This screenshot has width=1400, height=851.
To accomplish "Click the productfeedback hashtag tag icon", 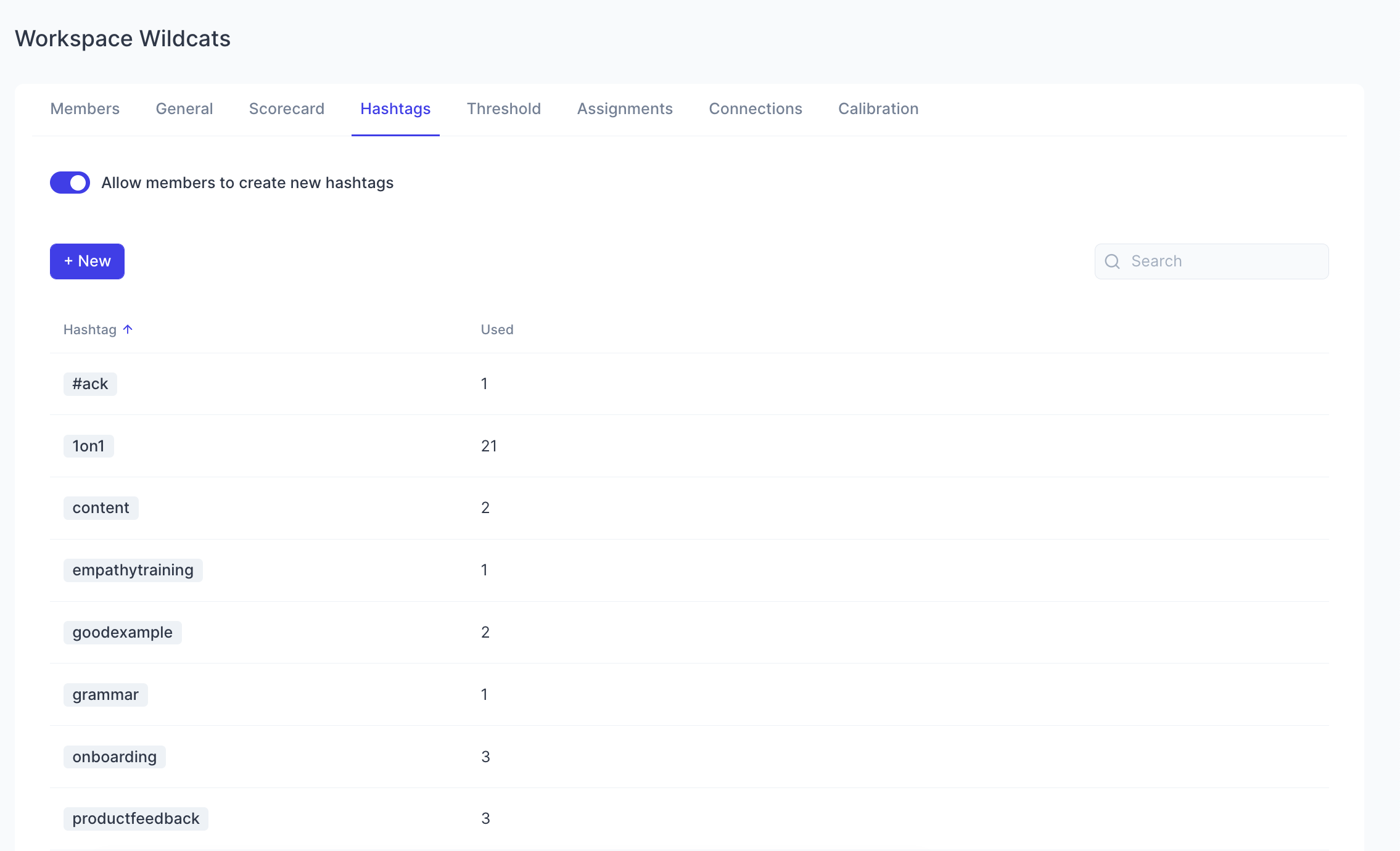I will coord(136,818).
